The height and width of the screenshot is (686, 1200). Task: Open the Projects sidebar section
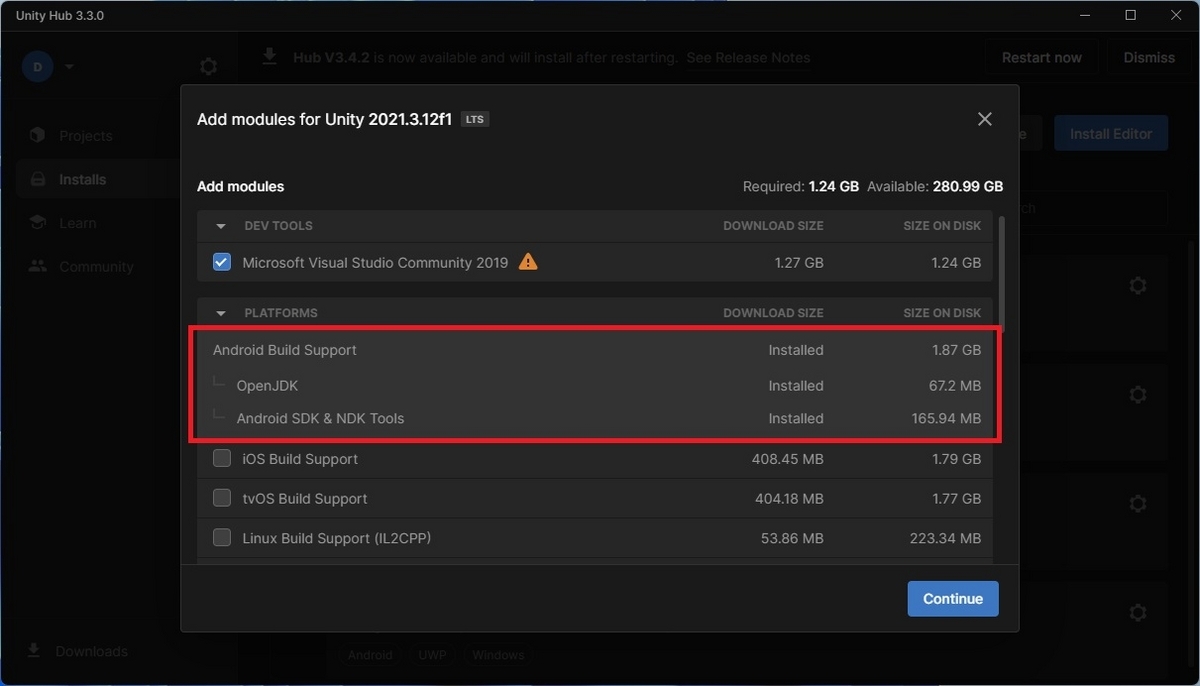[x=86, y=136]
